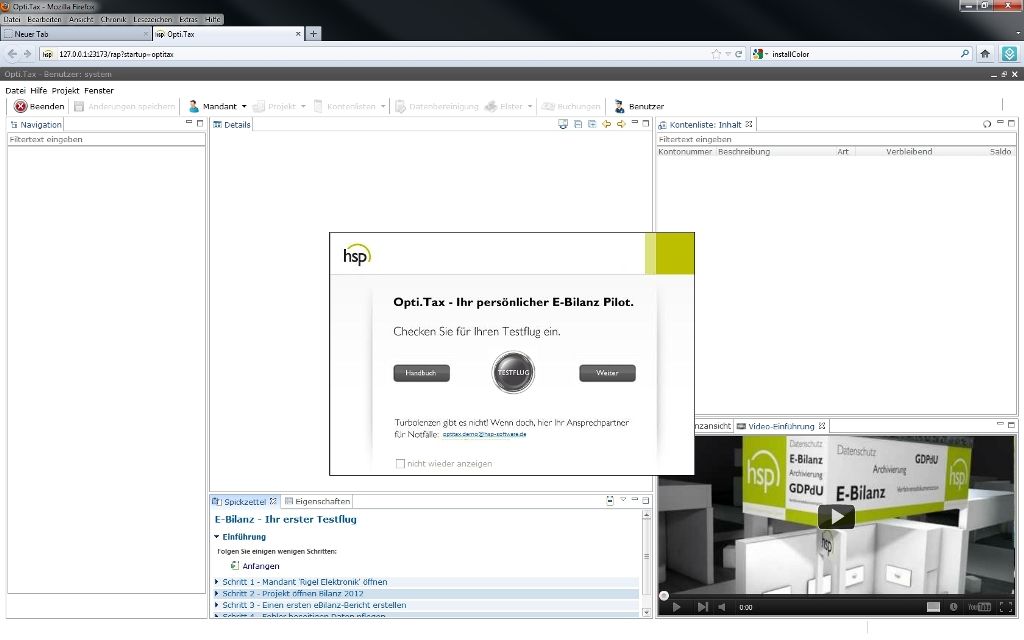Click the round TESTFLUG button
The height and width of the screenshot is (640, 1024).
pos(513,372)
